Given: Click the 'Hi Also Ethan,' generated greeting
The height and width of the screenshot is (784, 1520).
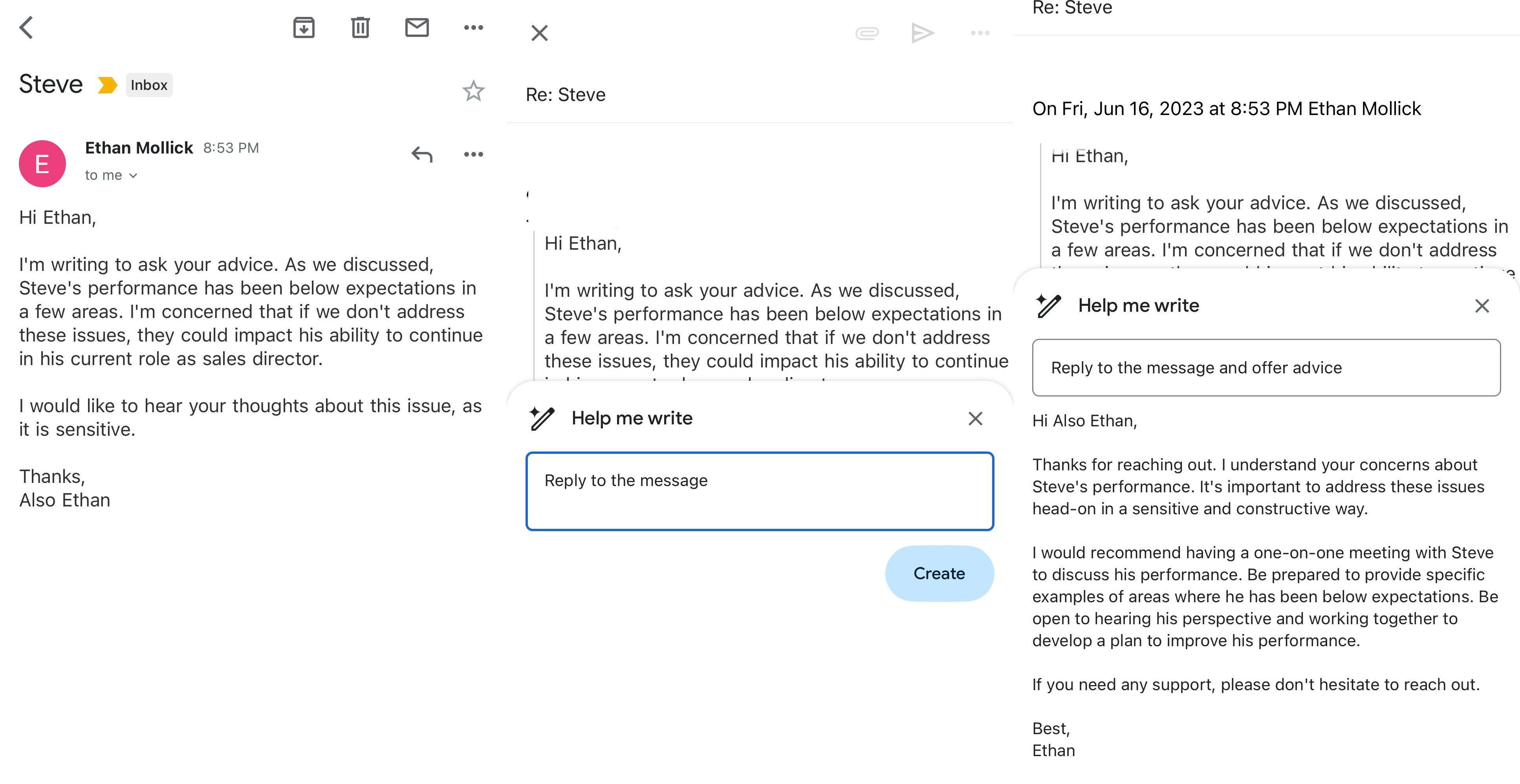Looking at the screenshot, I should click(x=1084, y=420).
